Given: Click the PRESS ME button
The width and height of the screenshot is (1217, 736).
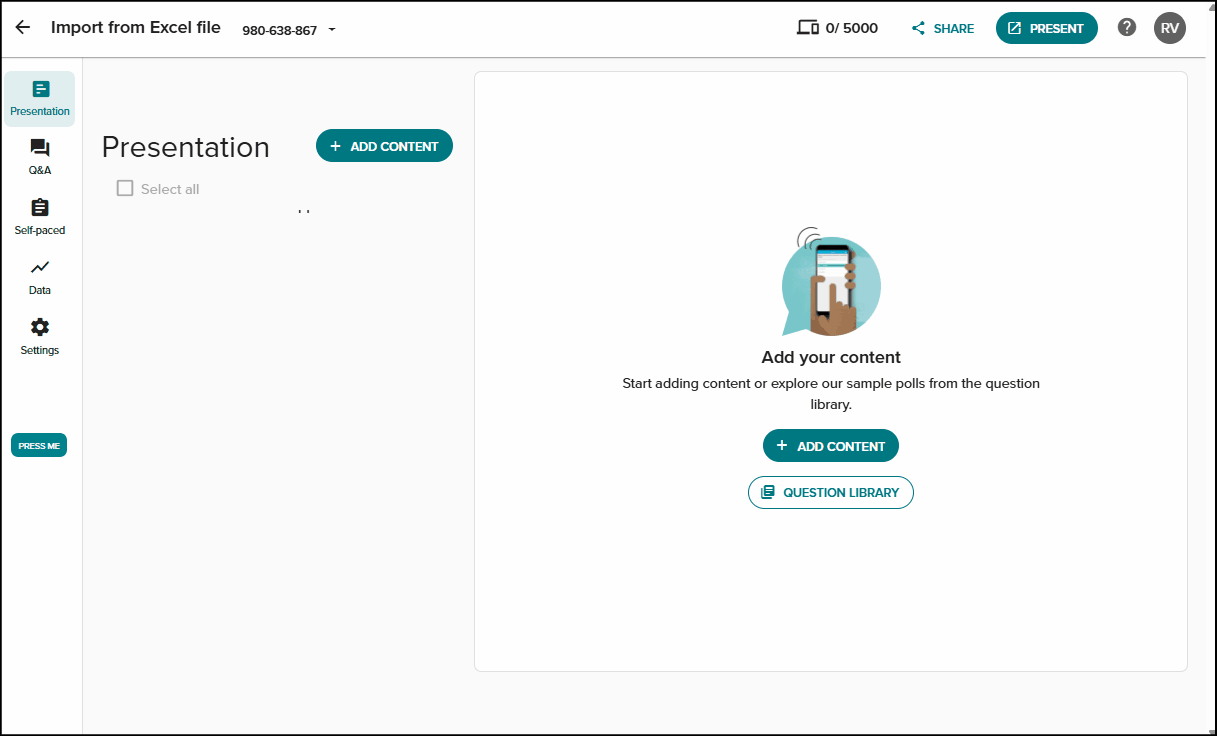Looking at the screenshot, I should coord(39,445).
